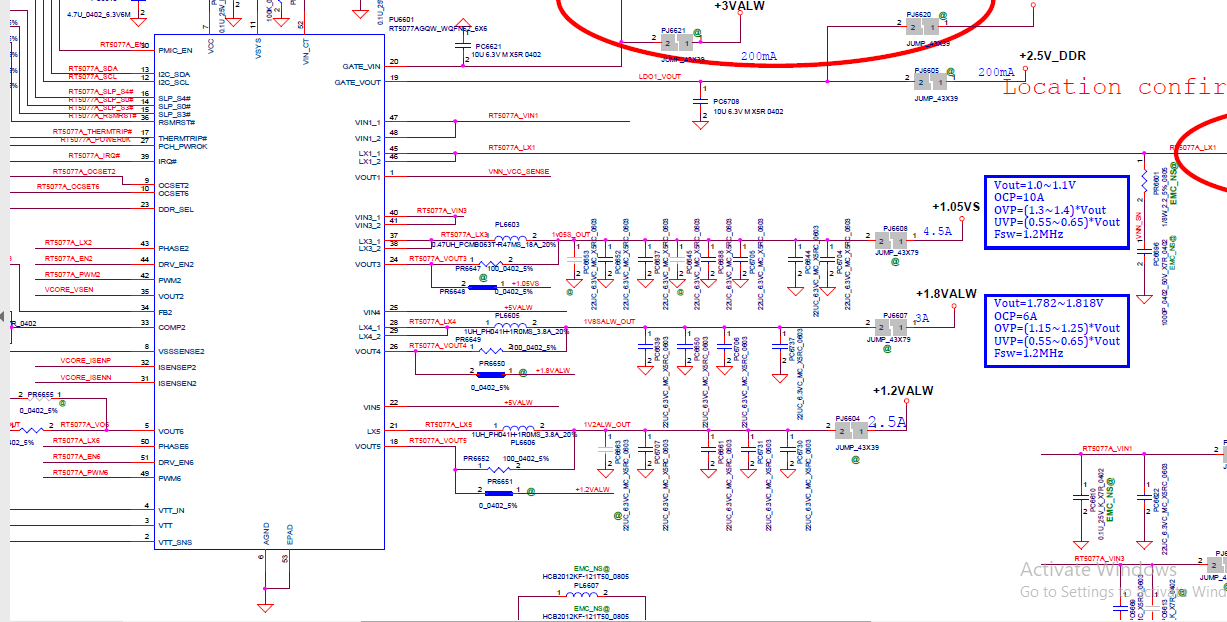Select the VCORE_VSEN net name
Viewport: 1227px width, 622px height.
69,289
